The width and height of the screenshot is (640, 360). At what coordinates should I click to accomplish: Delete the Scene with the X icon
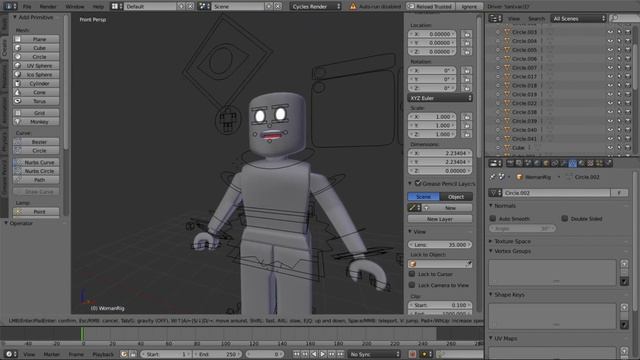[x=278, y=7]
